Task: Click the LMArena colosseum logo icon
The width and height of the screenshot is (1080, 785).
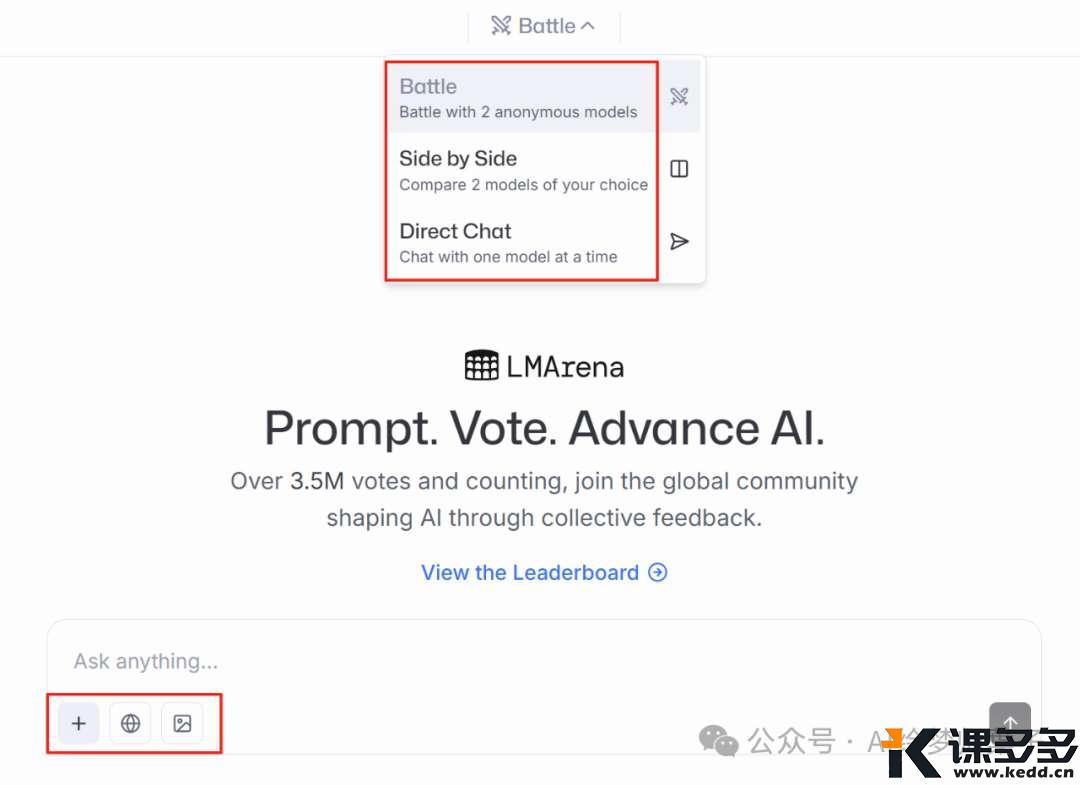Action: 481,366
